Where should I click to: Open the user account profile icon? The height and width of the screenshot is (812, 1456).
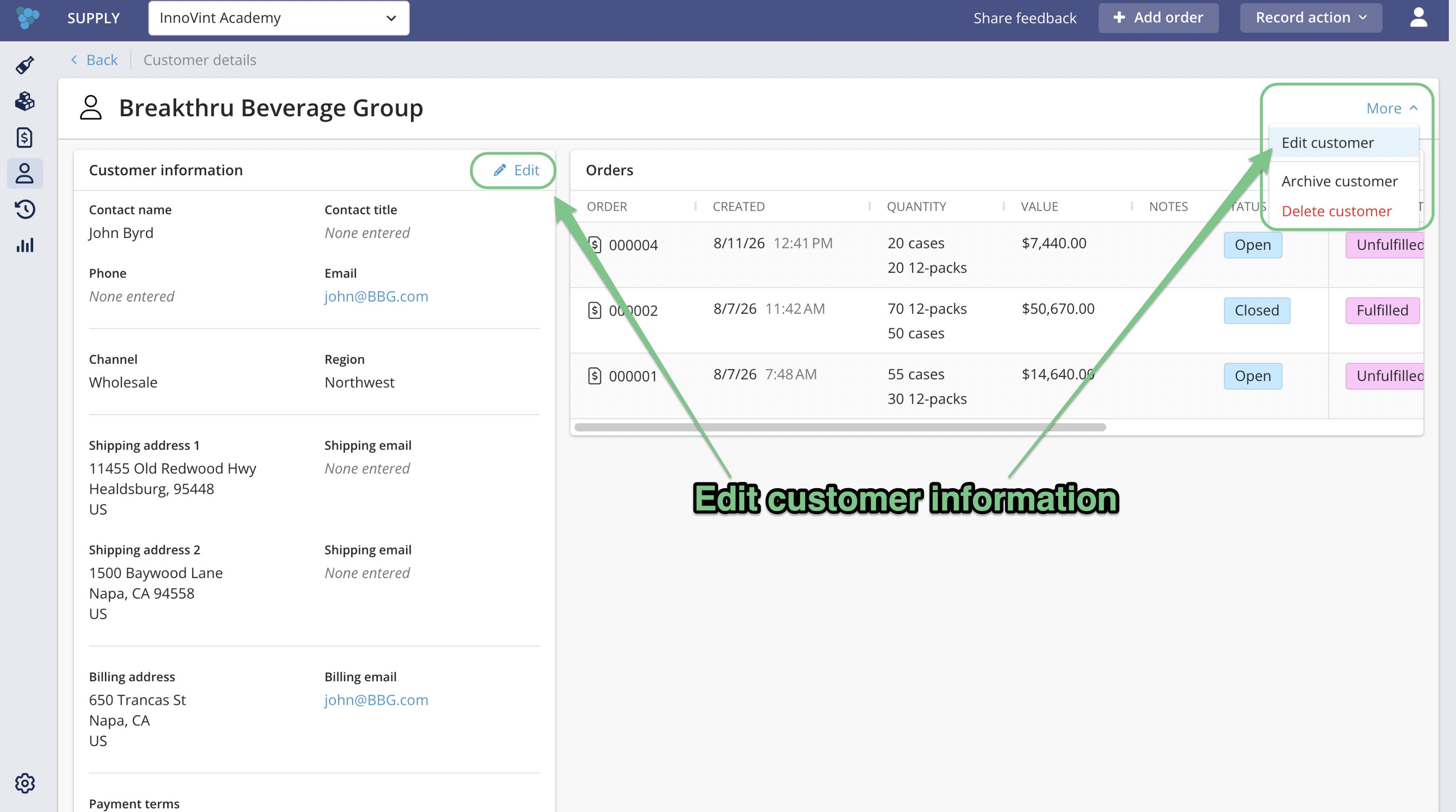(x=1418, y=18)
